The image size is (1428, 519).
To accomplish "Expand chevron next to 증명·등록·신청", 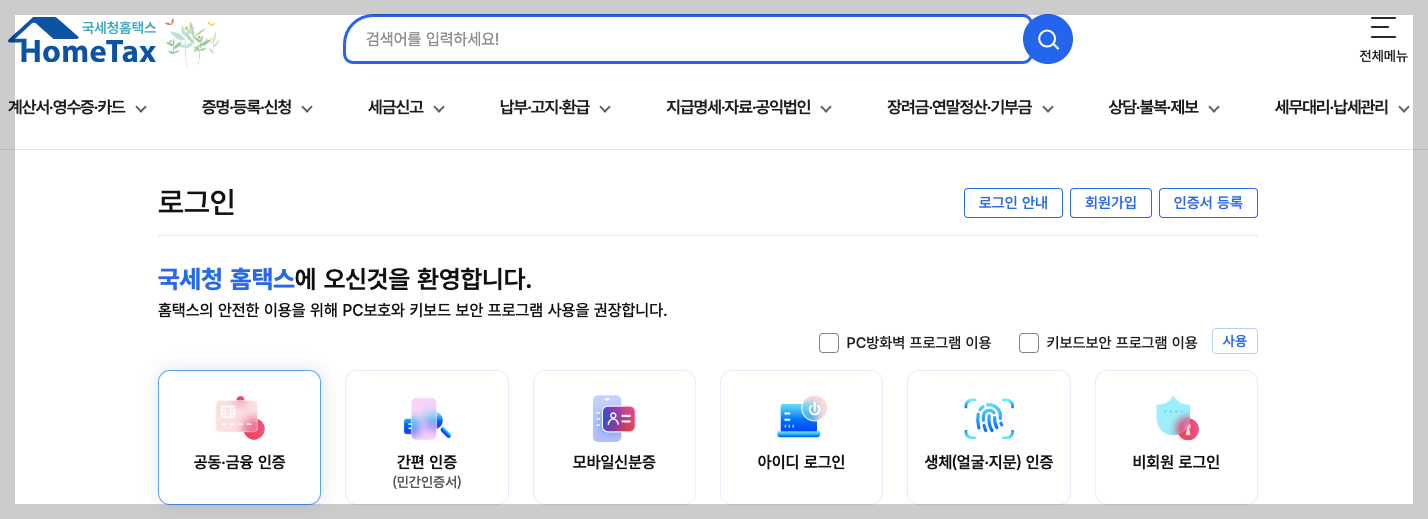I will pos(307,109).
